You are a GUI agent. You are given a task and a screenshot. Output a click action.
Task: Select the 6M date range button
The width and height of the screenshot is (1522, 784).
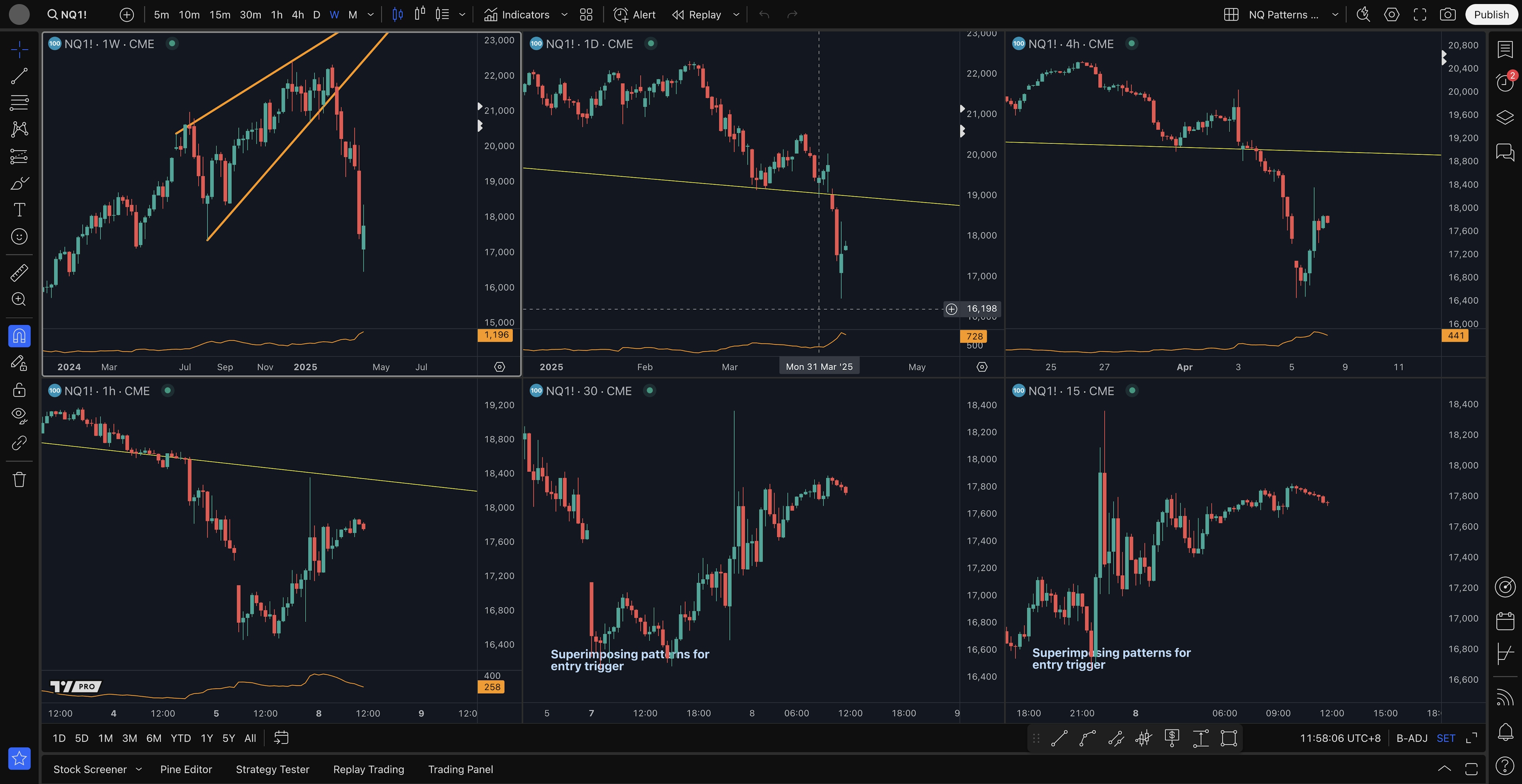[x=154, y=738]
